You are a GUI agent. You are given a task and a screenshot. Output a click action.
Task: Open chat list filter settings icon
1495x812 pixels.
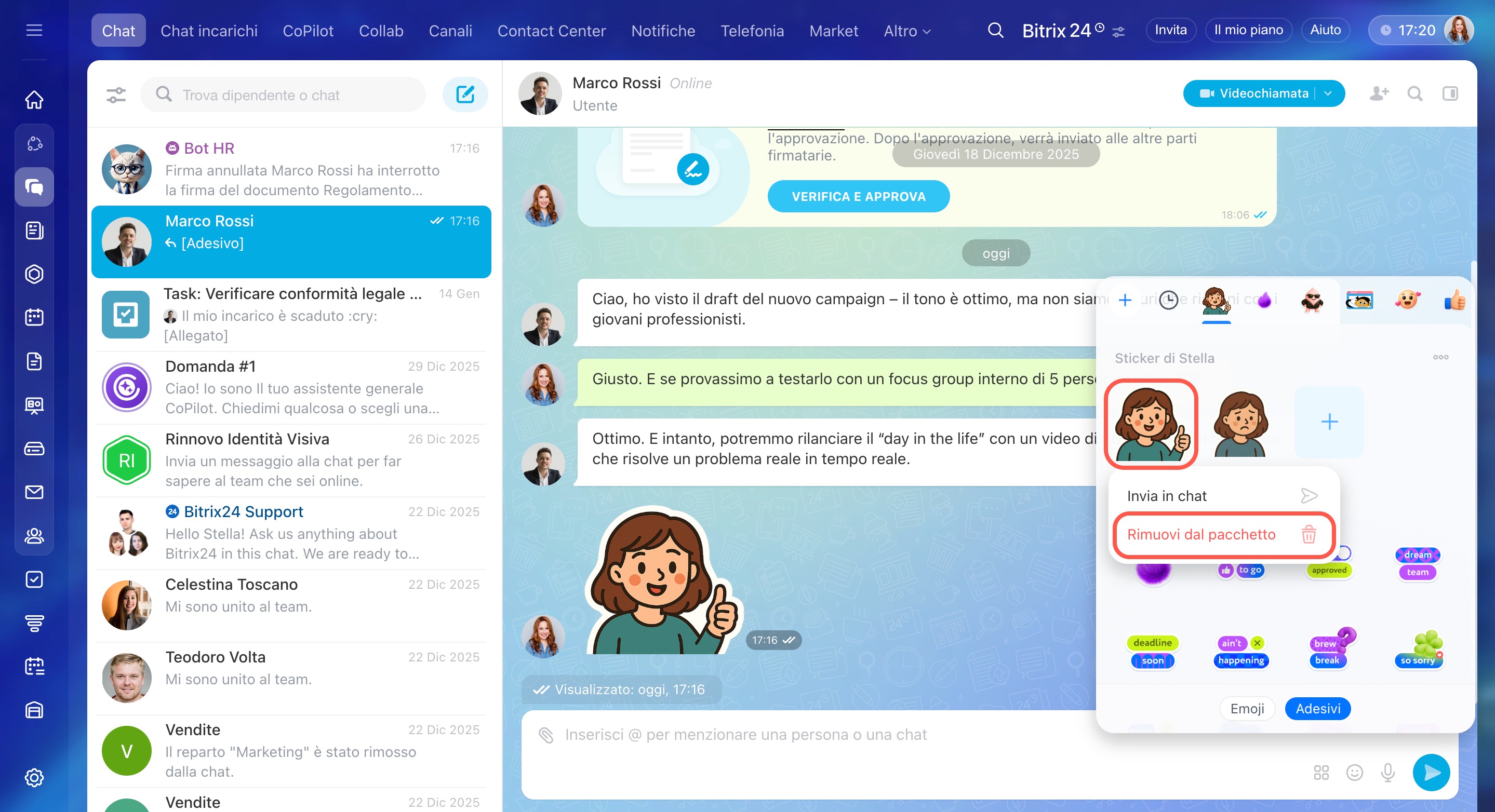tap(116, 94)
